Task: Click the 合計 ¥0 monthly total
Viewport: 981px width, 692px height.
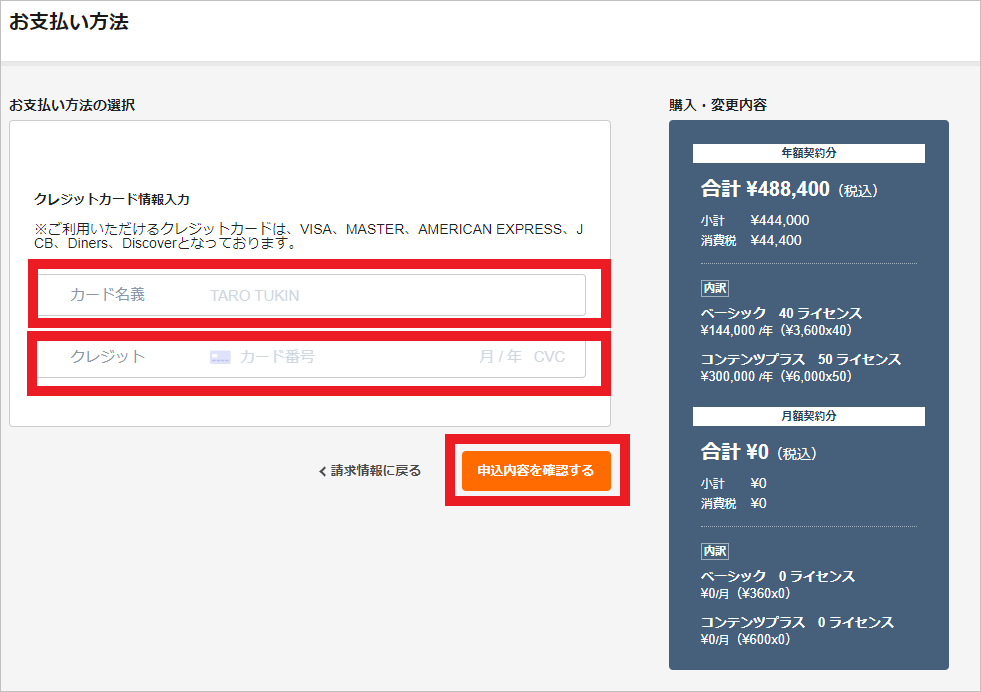Action: coord(758,452)
